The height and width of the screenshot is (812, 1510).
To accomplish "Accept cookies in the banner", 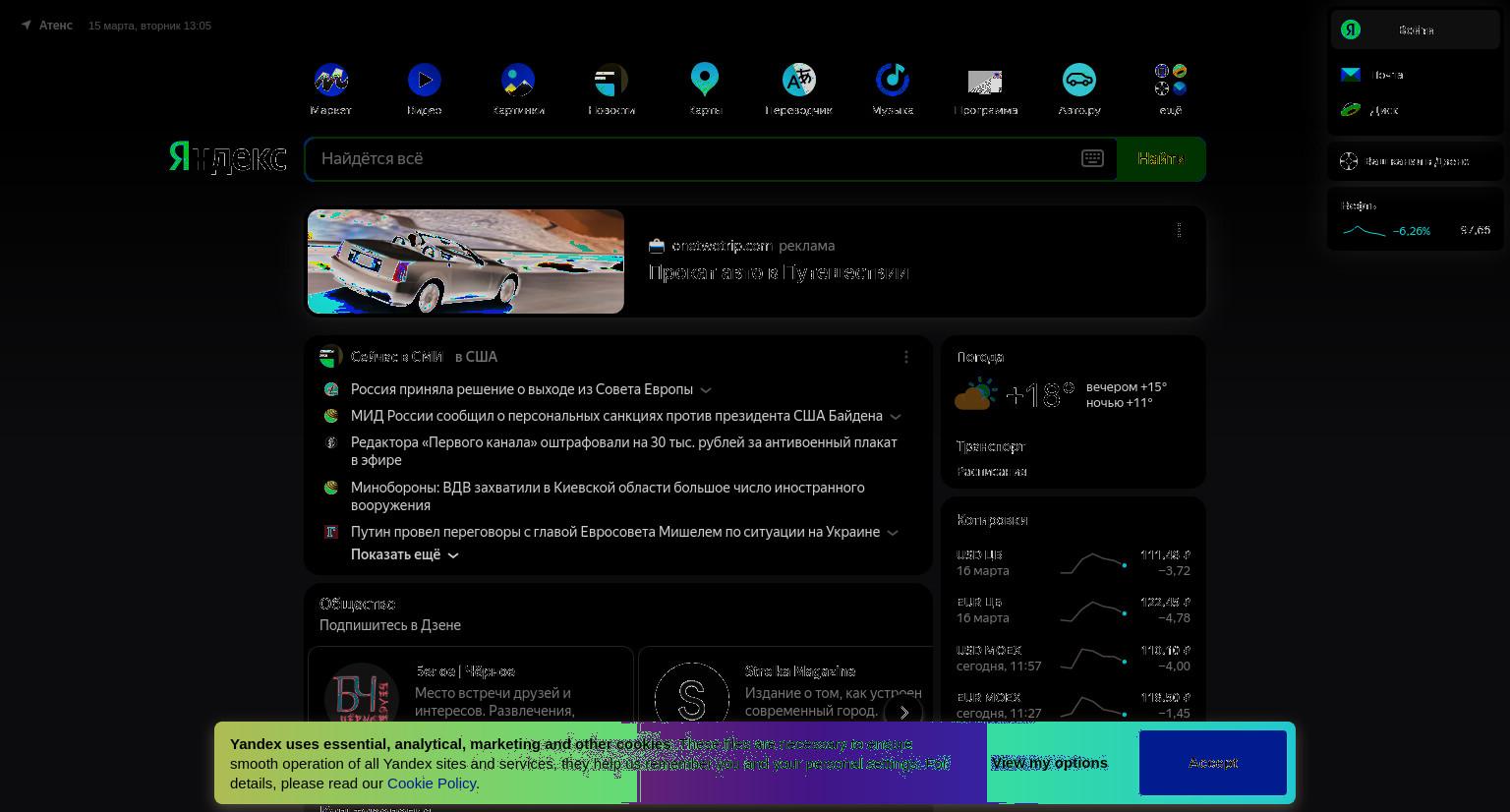I will (1213, 763).
